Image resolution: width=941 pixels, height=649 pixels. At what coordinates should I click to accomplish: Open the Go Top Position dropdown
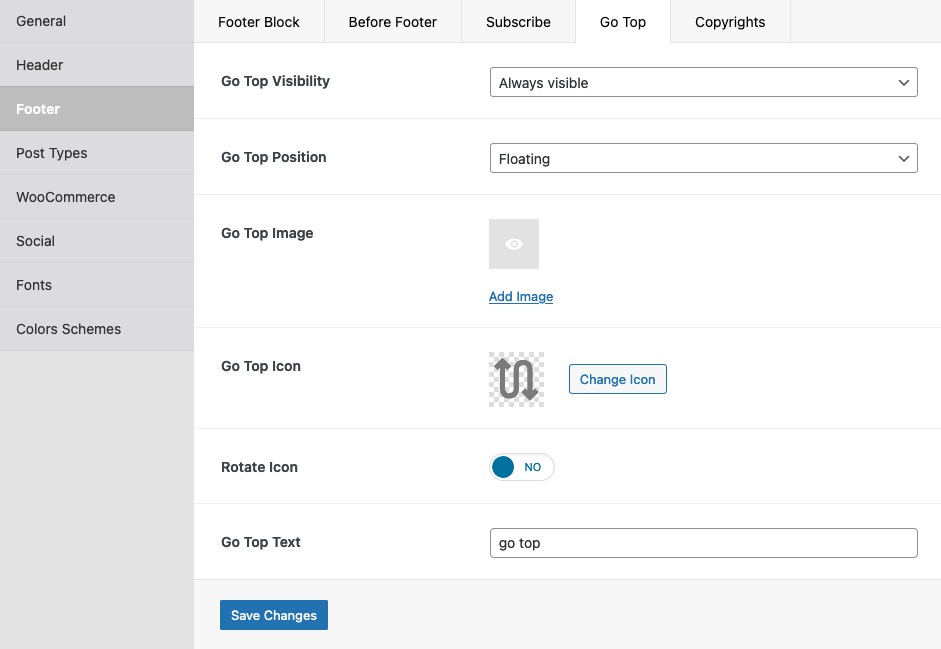coord(703,158)
